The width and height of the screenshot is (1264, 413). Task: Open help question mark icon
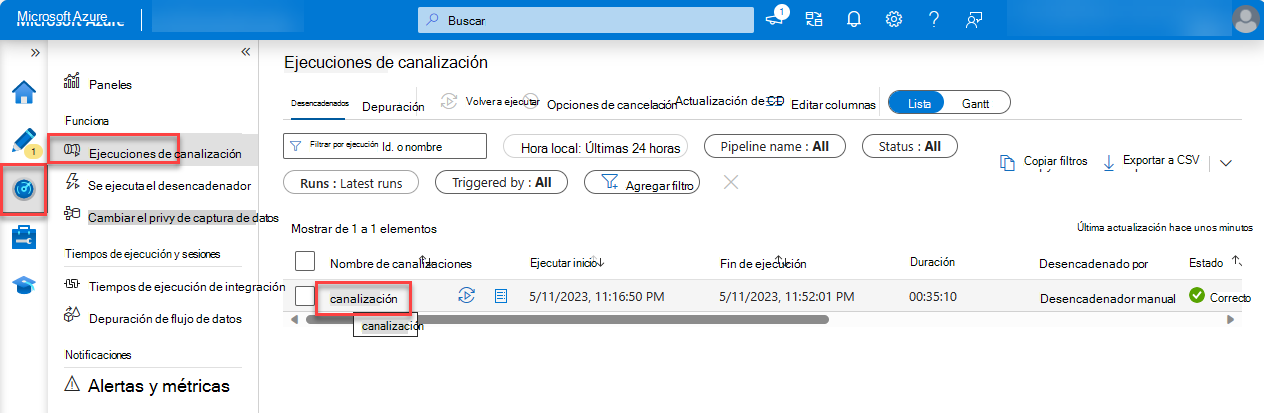[x=934, y=19]
